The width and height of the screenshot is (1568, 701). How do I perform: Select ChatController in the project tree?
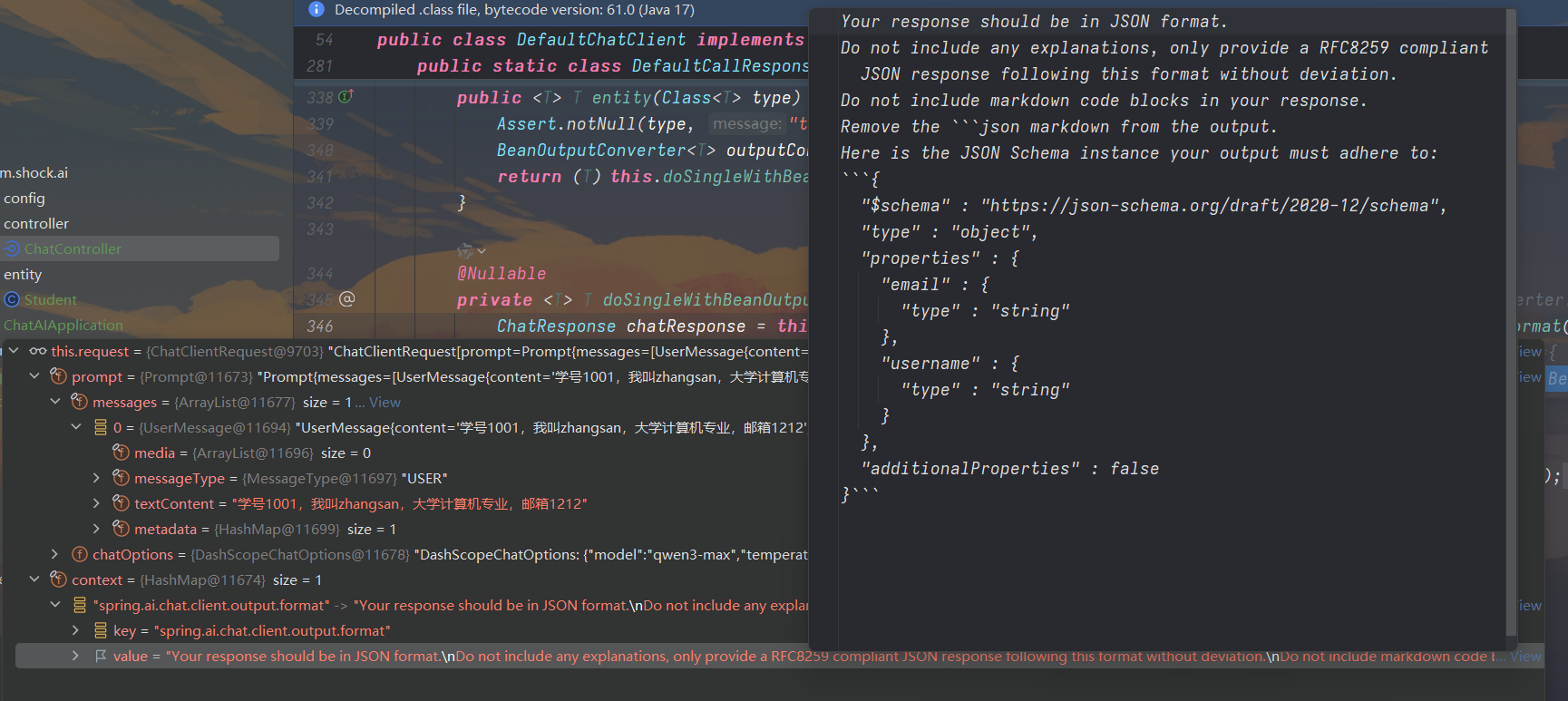point(73,248)
